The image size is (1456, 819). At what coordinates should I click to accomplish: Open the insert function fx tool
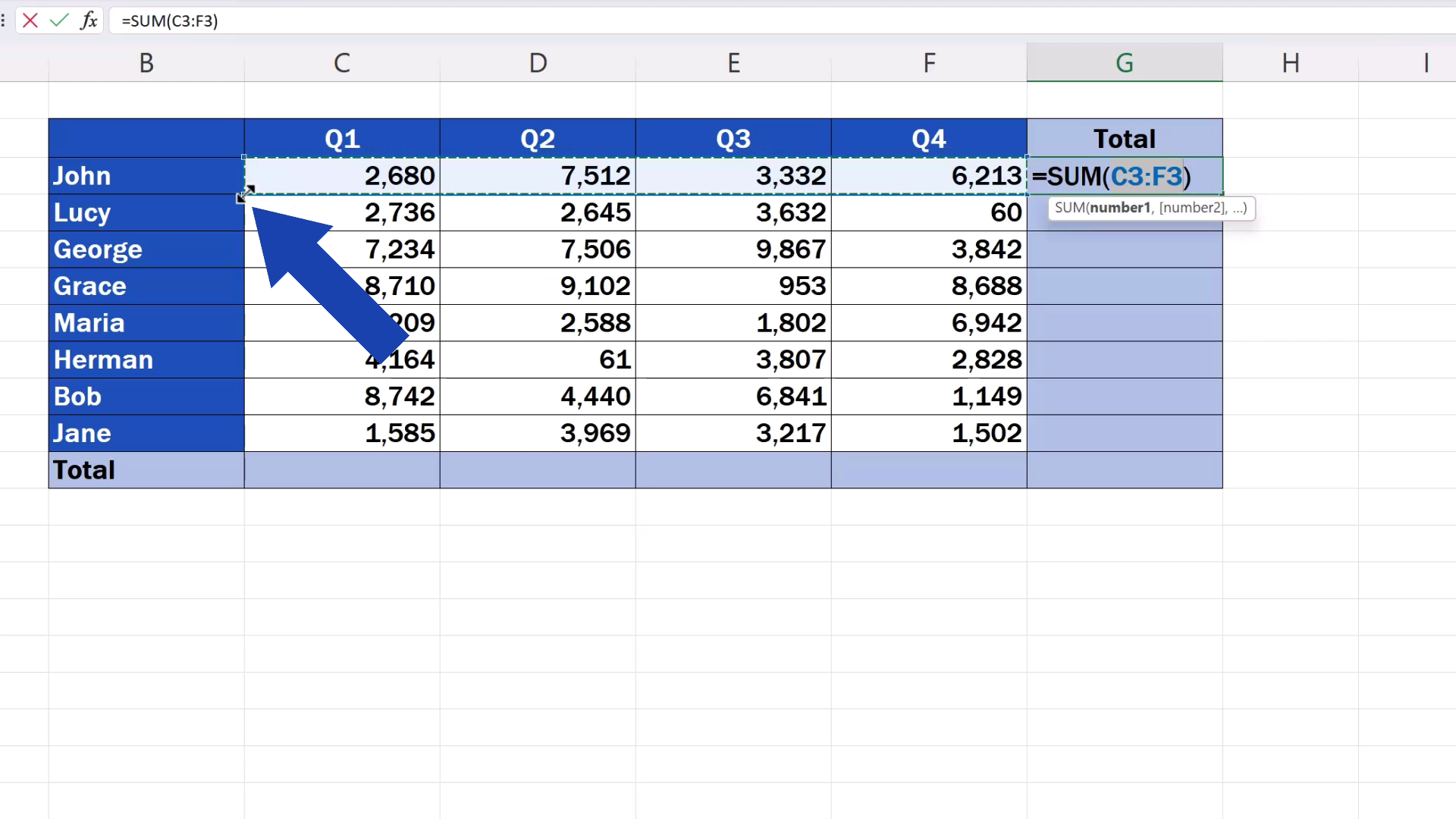tap(89, 20)
